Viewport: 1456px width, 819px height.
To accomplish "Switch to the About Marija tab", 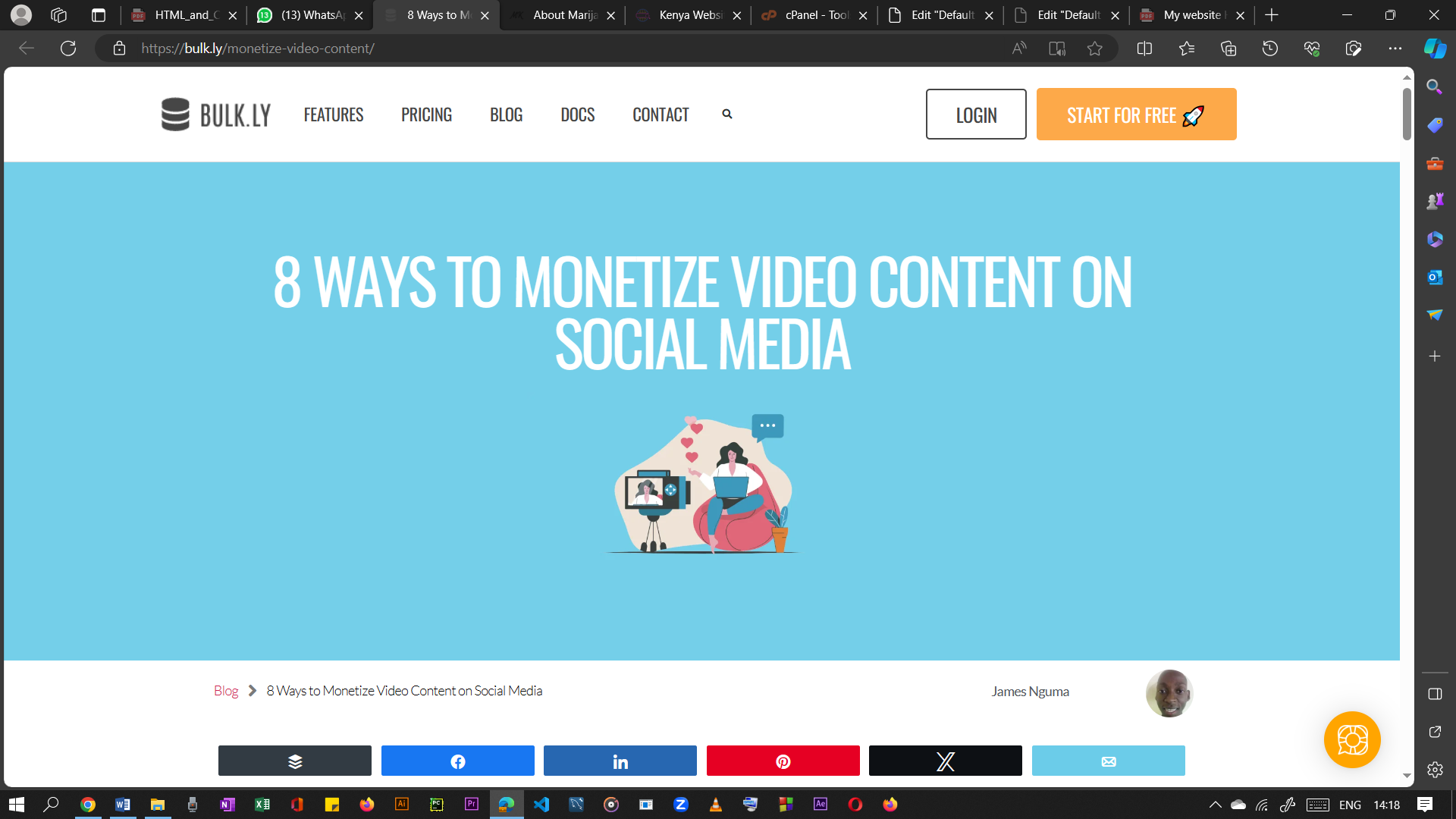I will [x=561, y=15].
